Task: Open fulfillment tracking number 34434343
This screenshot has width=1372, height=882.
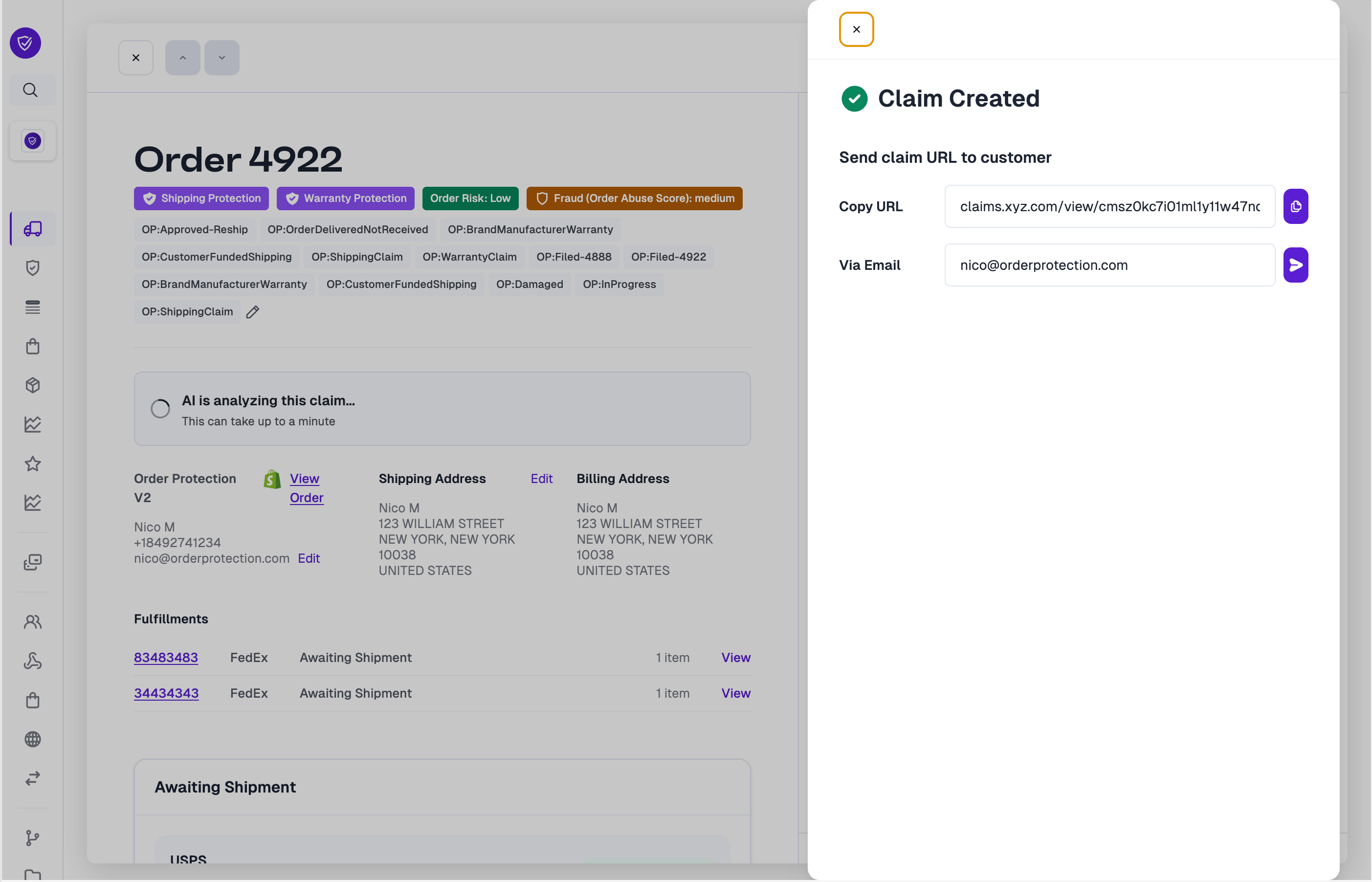Action: 166,693
